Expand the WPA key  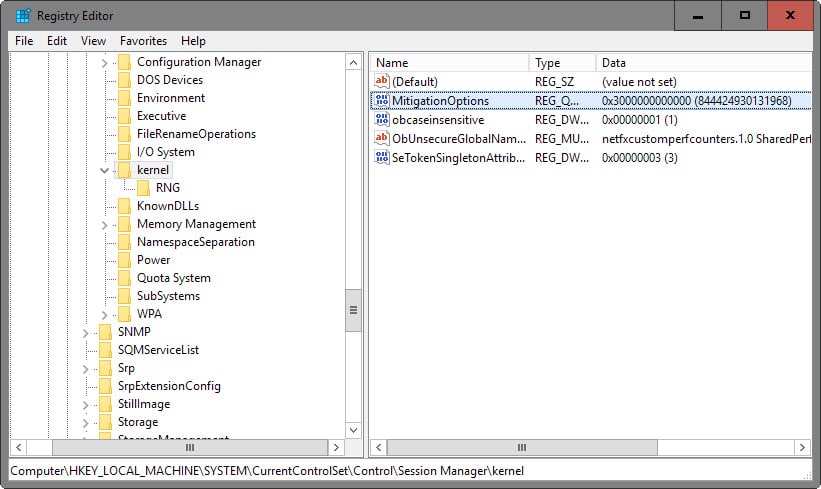(x=104, y=315)
